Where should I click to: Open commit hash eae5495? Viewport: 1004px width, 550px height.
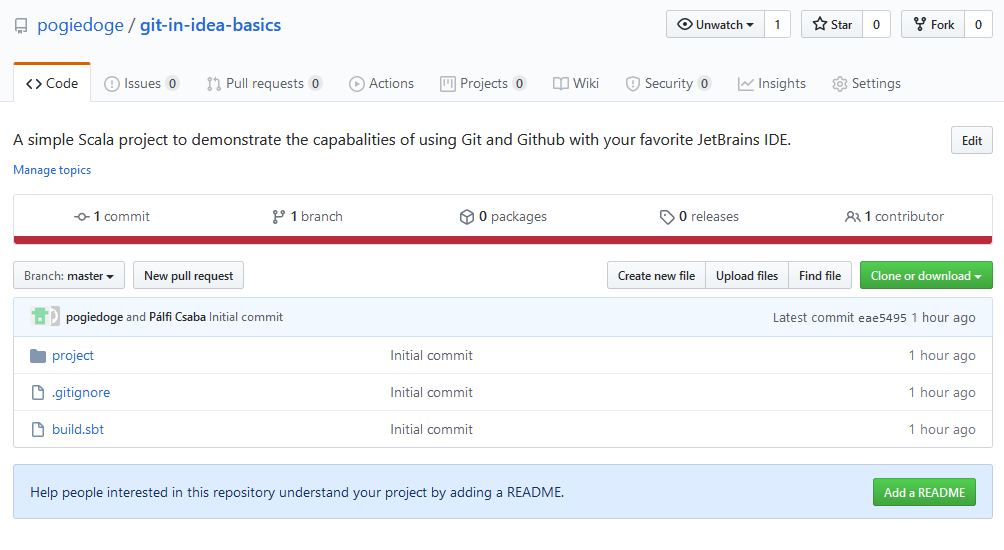coord(882,318)
